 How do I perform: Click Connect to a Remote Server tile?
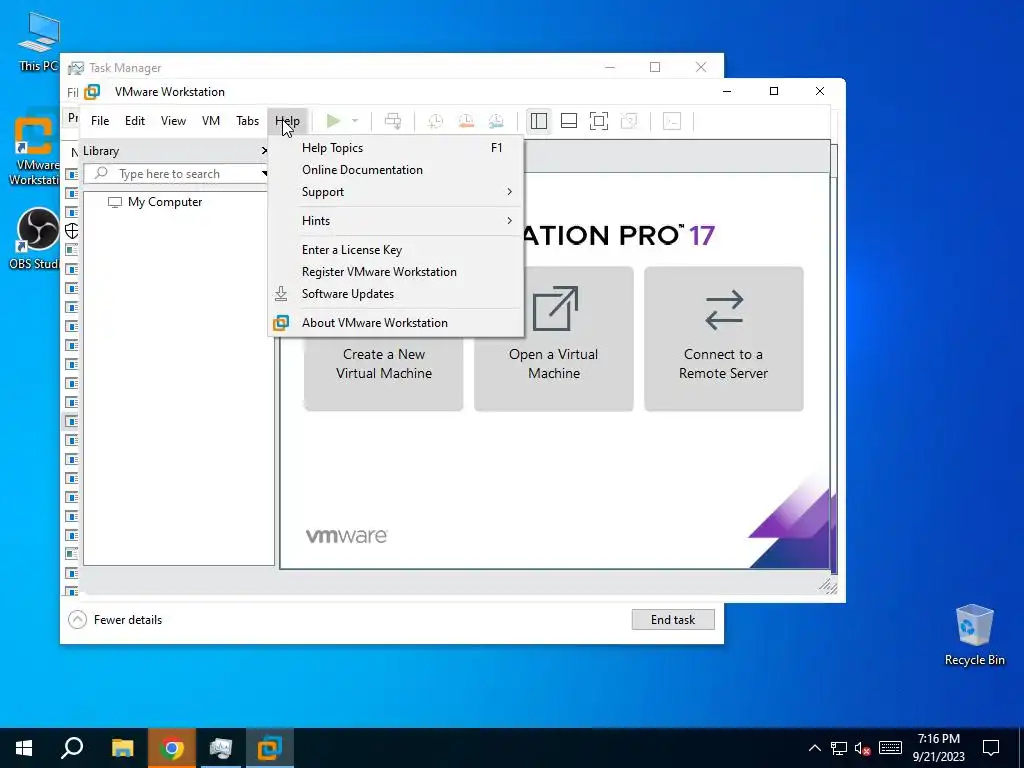[x=724, y=339]
